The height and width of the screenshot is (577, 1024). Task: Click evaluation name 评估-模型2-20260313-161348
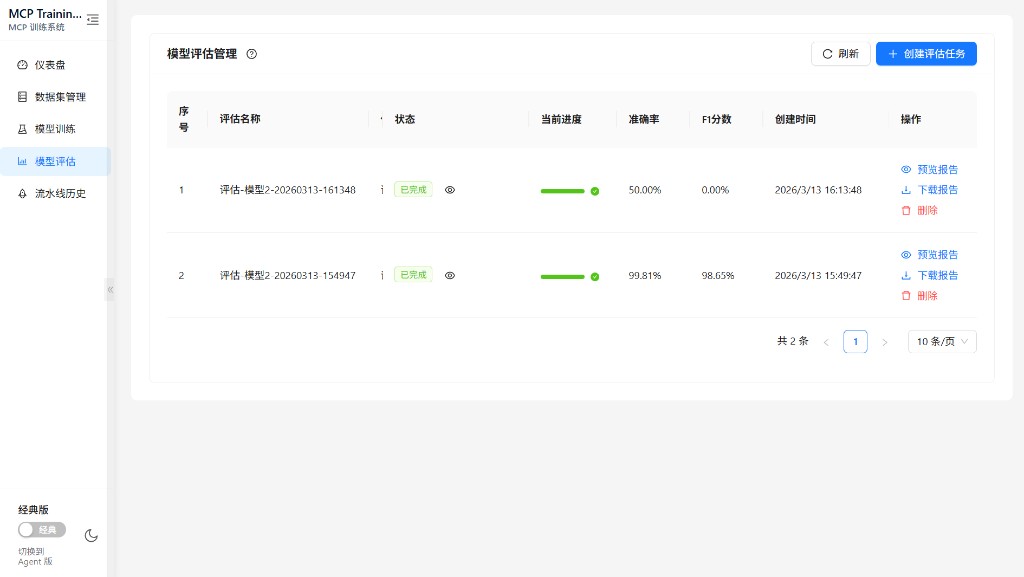coord(288,190)
